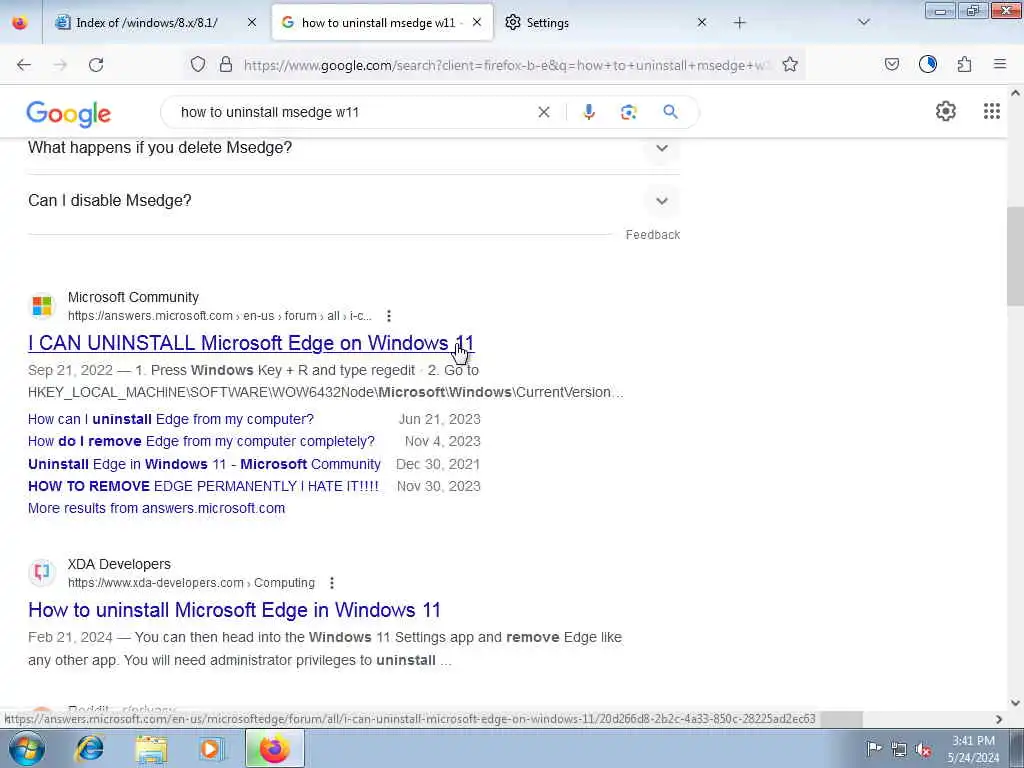Screen dimensions: 1024x768
Task: Click the Google search magnifier button
Action: (671, 112)
